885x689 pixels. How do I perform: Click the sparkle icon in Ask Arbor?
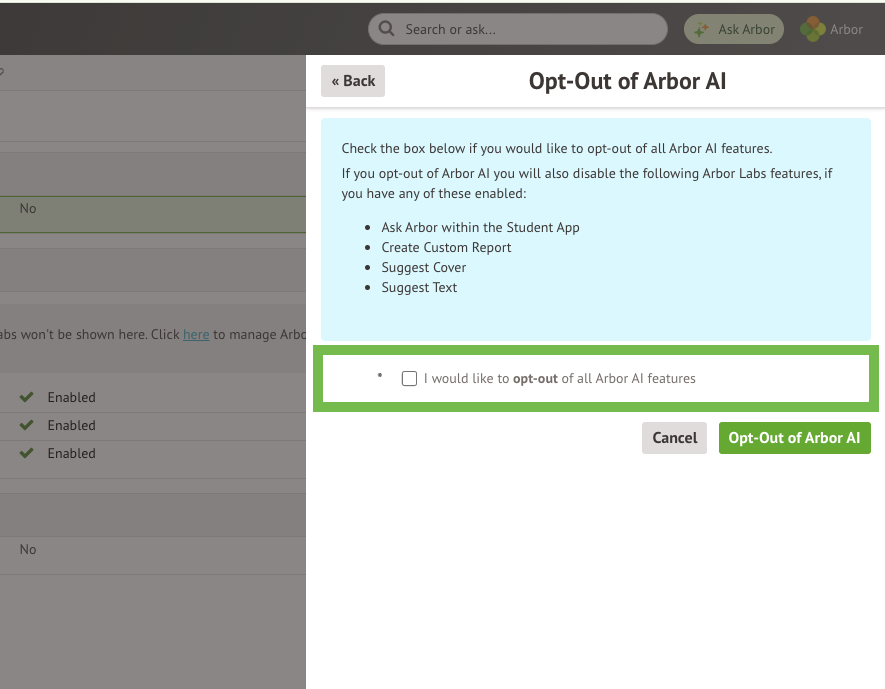[x=702, y=29]
